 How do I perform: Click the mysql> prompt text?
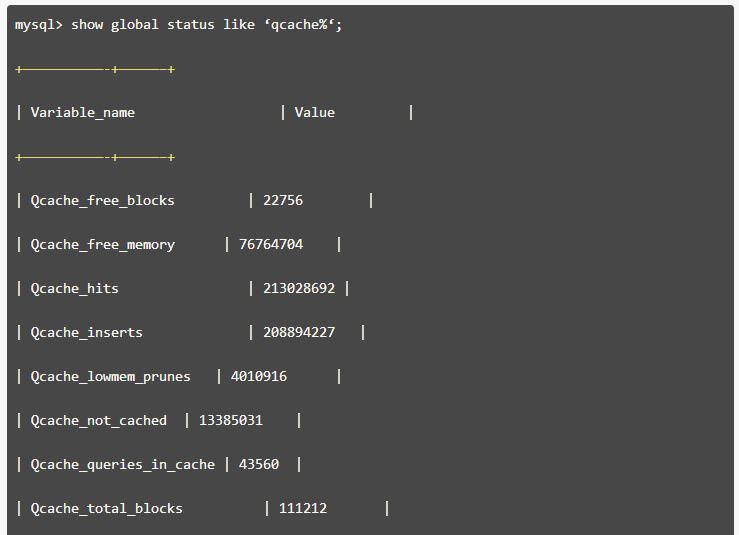38,24
